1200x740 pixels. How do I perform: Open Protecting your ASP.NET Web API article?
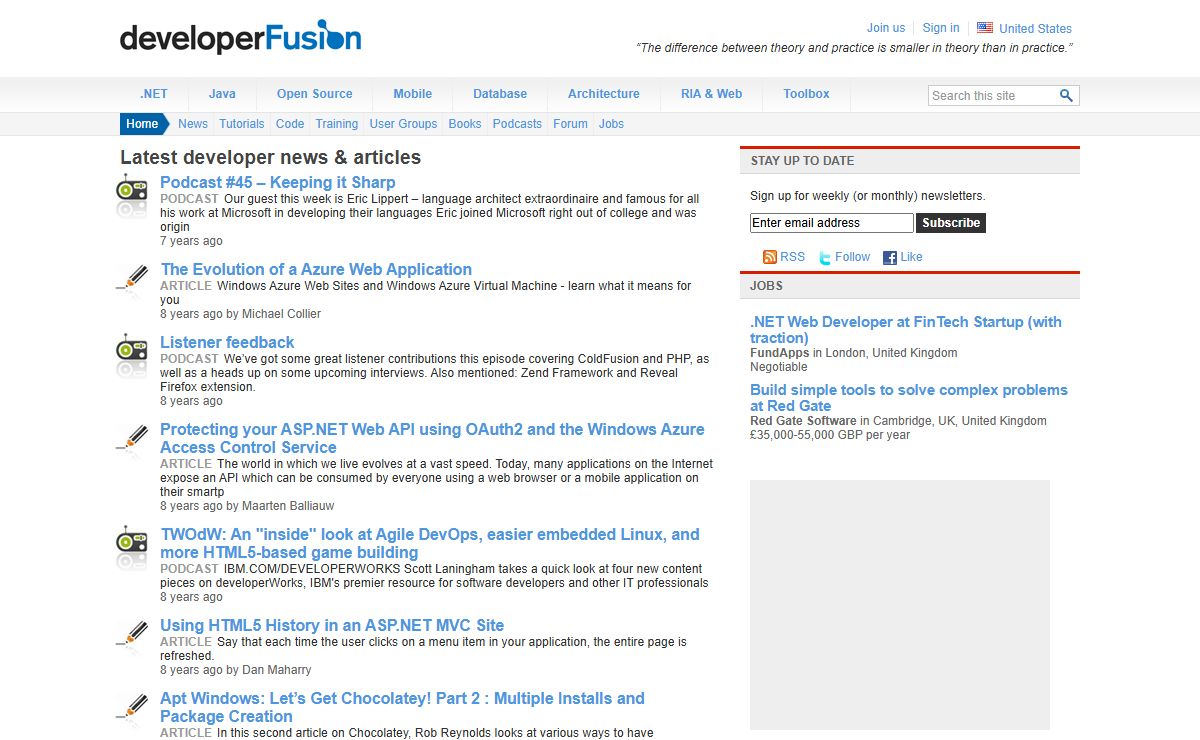[432, 438]
